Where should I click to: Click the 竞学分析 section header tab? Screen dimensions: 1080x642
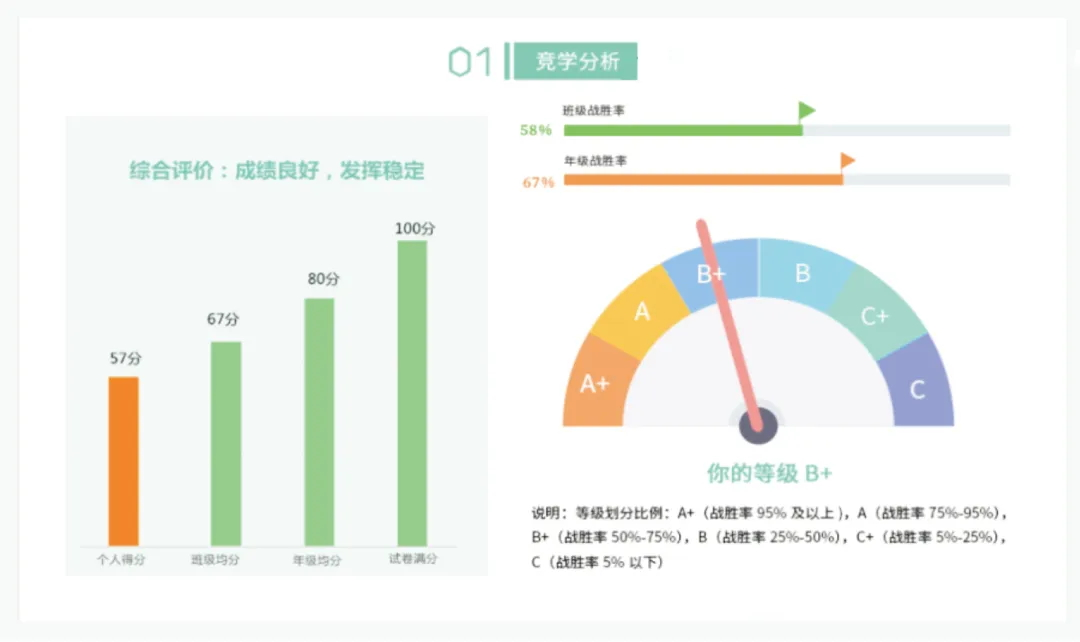pos(575,59)
